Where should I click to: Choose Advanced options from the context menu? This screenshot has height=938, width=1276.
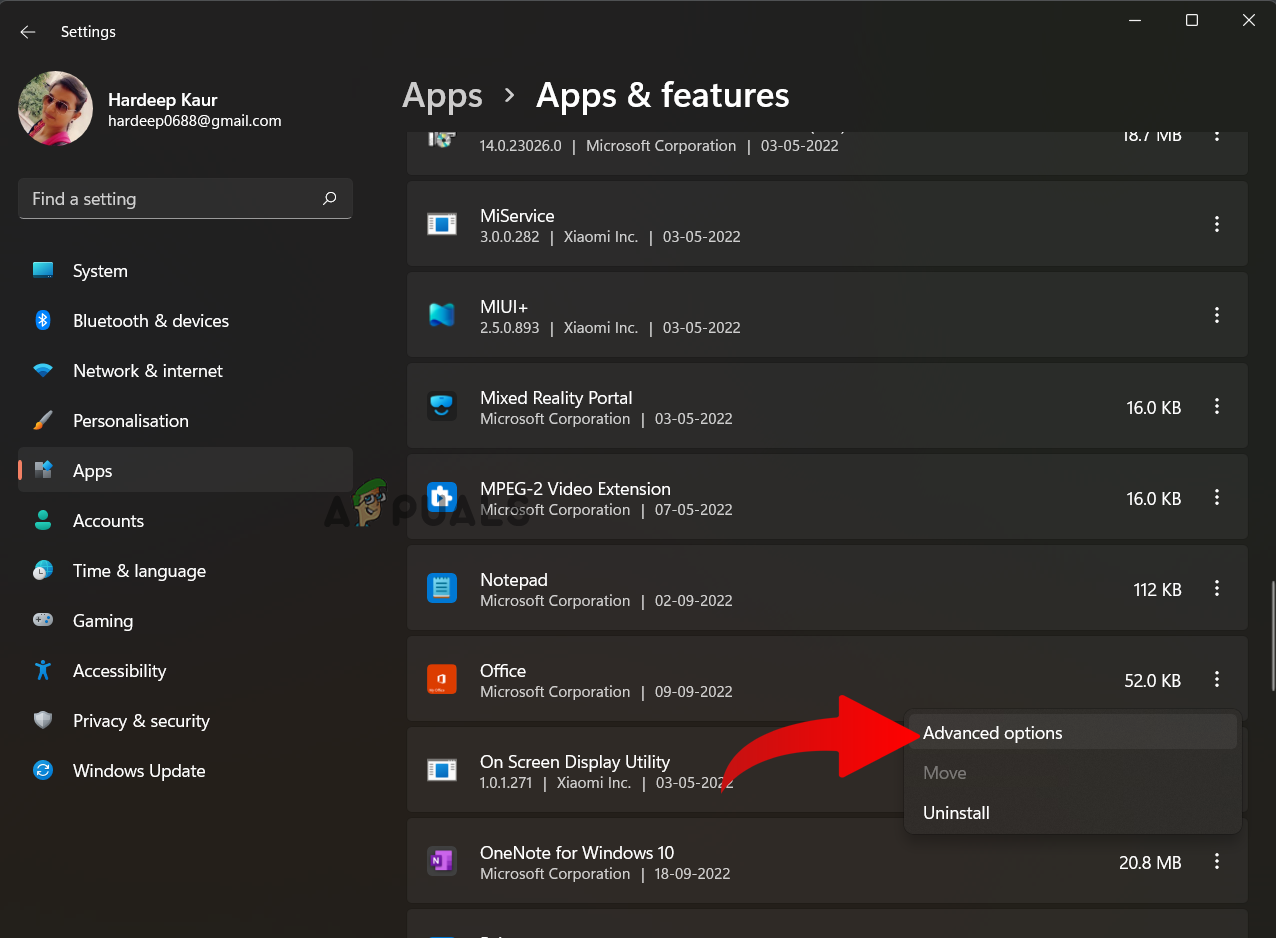(x=992, y=733)
